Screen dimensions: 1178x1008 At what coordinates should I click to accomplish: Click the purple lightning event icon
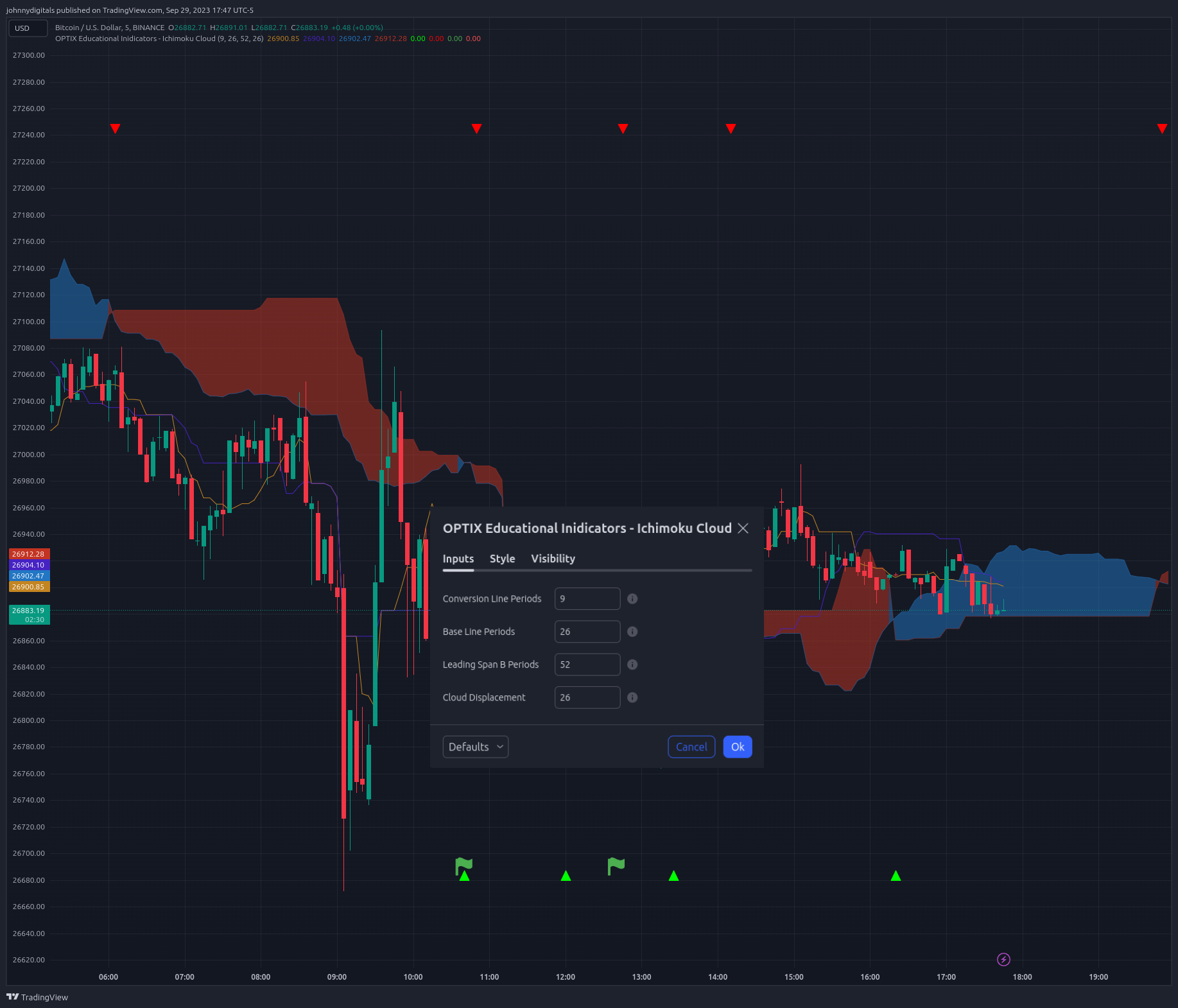(1003, 959)
